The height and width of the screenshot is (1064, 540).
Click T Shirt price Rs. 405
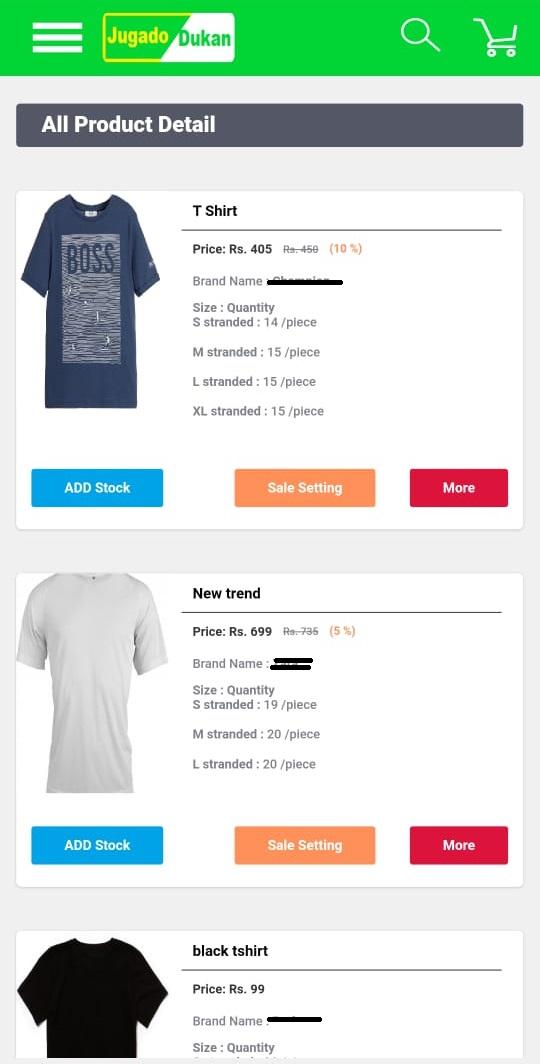232,249
